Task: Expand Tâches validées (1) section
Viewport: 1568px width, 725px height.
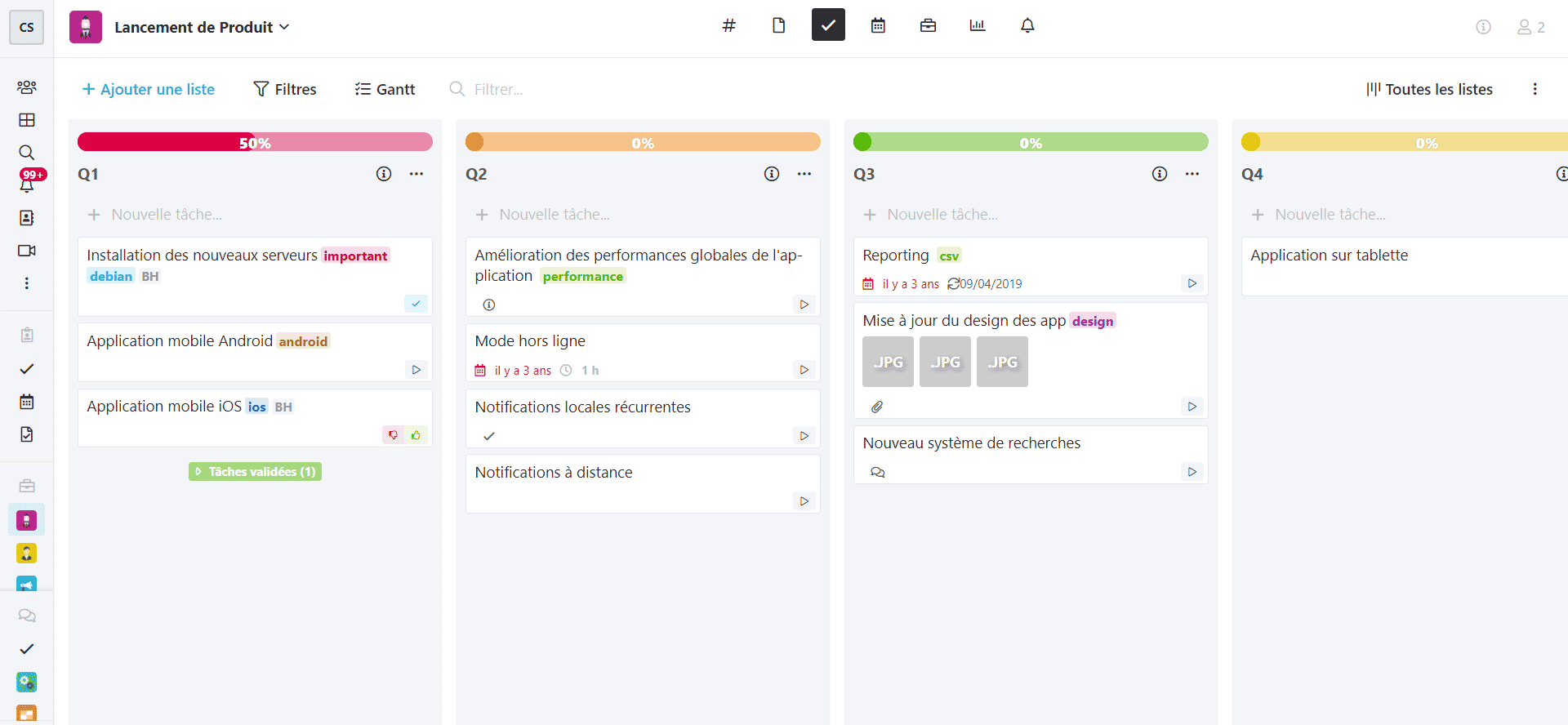Action: coord(255,472)
